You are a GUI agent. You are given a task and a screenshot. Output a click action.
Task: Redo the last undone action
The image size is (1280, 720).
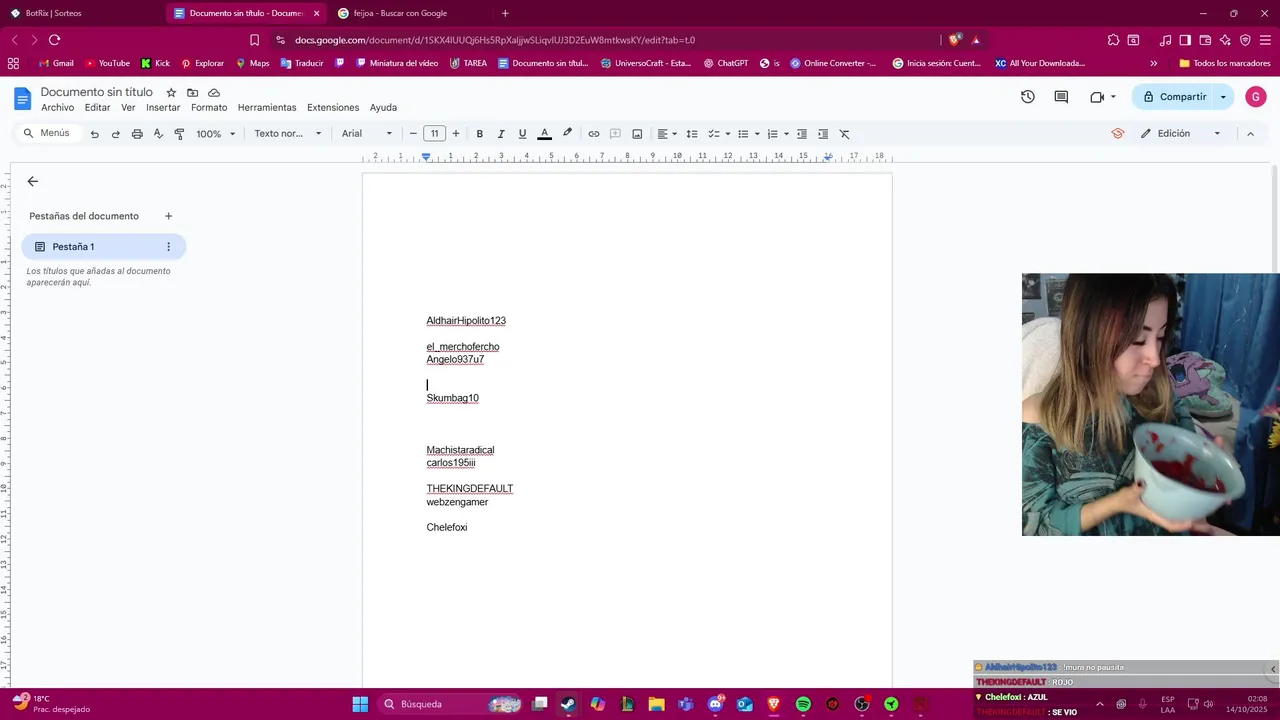pyautogui.click(x=115, y=134)
